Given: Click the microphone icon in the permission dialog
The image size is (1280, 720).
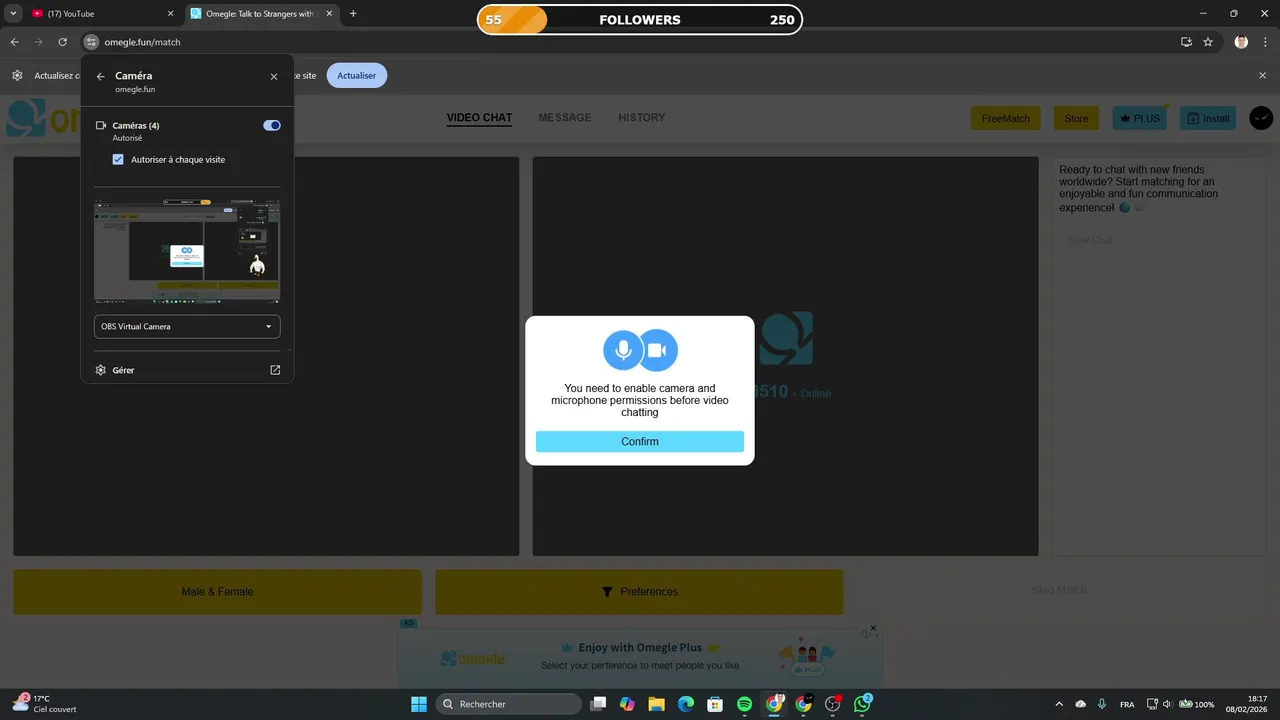Looking at the screenshot, I should [623, 350].
